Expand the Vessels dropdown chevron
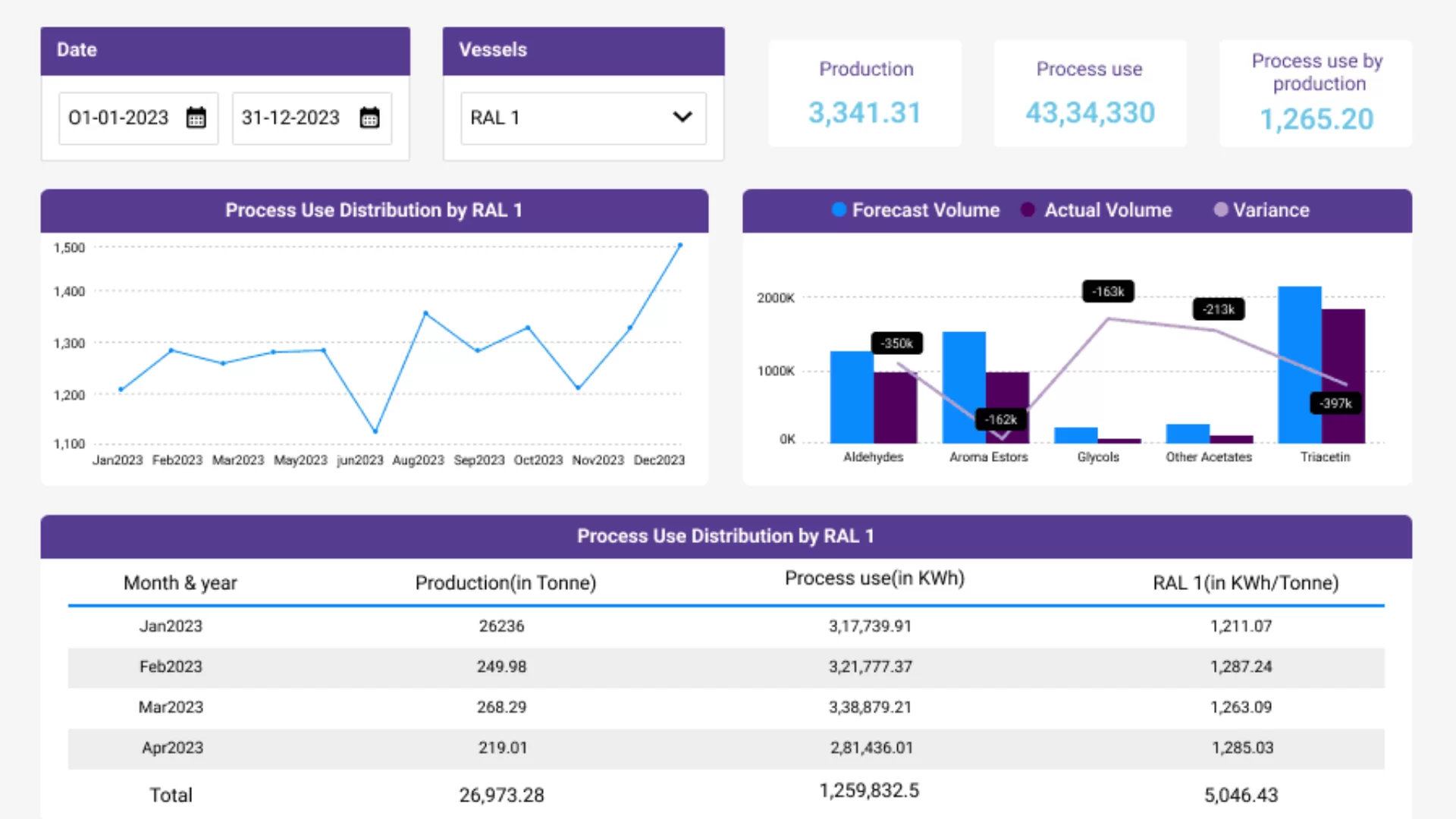 682,117
